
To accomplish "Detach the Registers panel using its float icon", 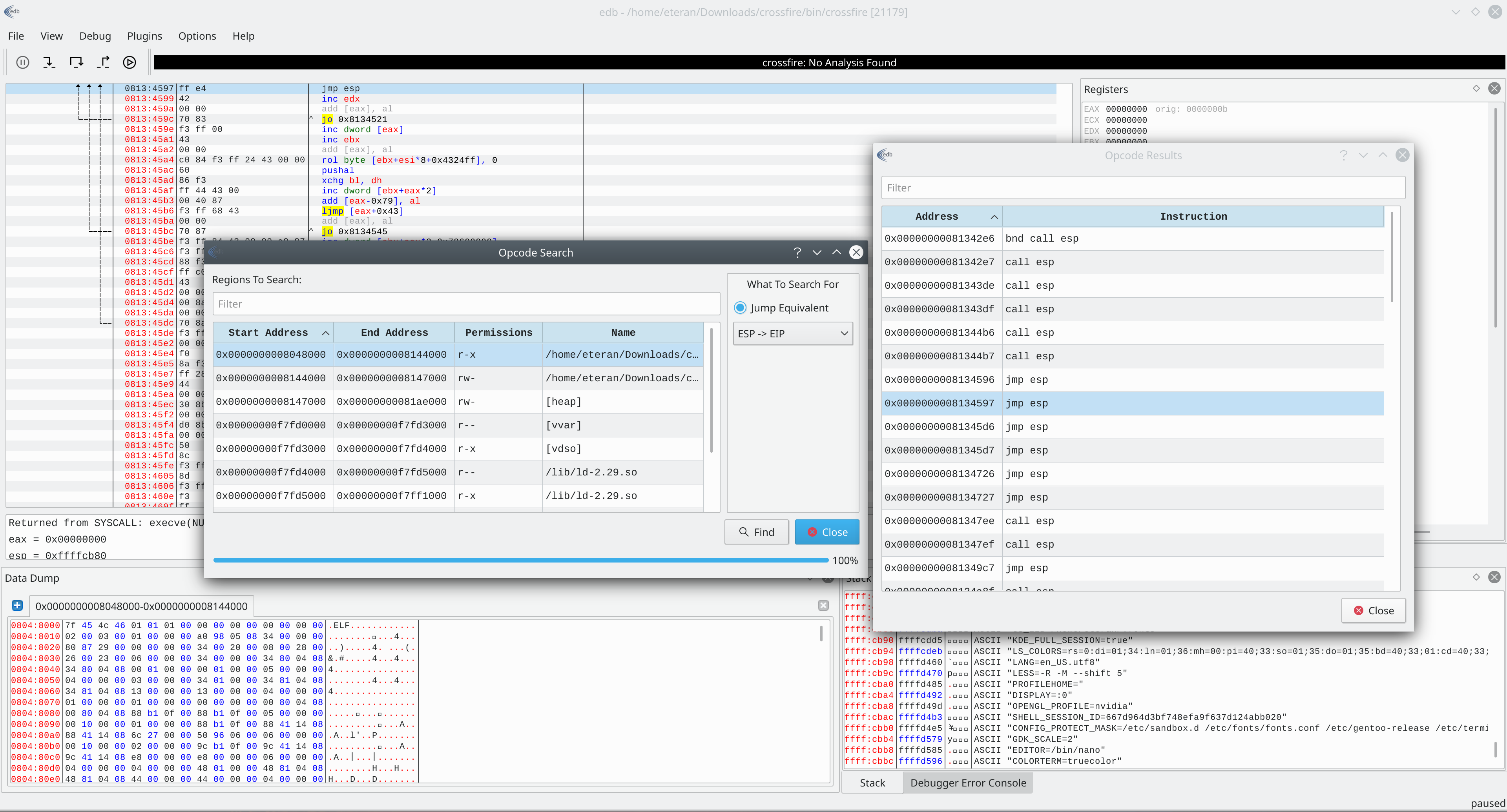I will pyautogui.click(x=1476, y=88).
